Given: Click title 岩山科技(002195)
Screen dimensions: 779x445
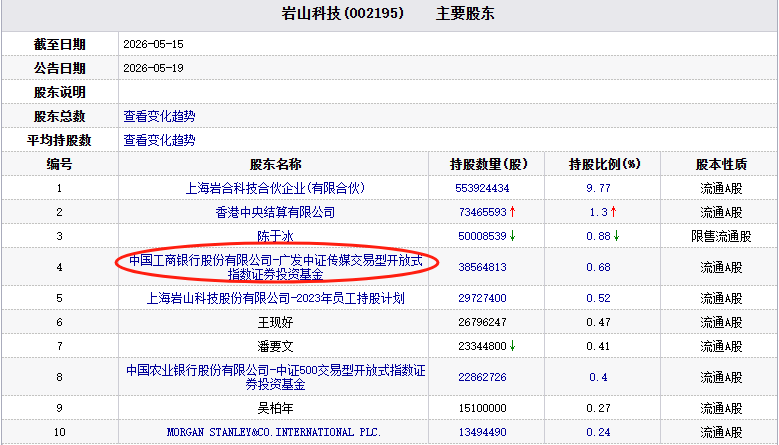Looking at the screenshot, I should coord(342,13).
